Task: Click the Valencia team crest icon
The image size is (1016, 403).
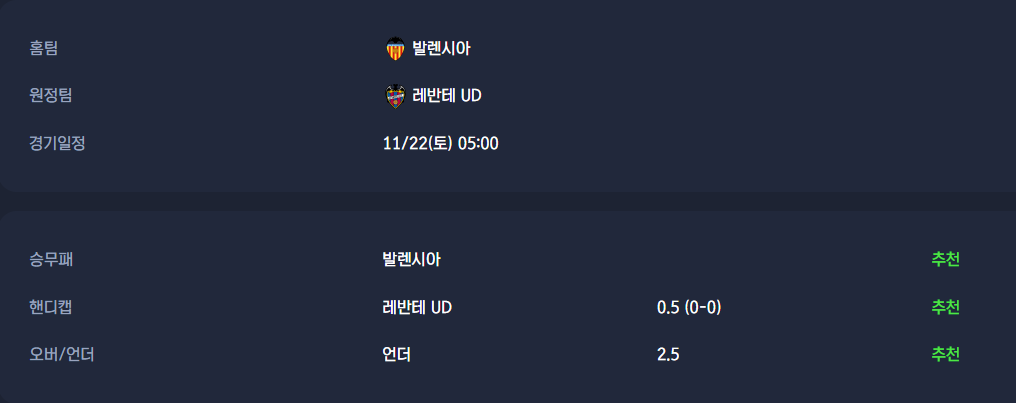Action: [x=395, y=48]
